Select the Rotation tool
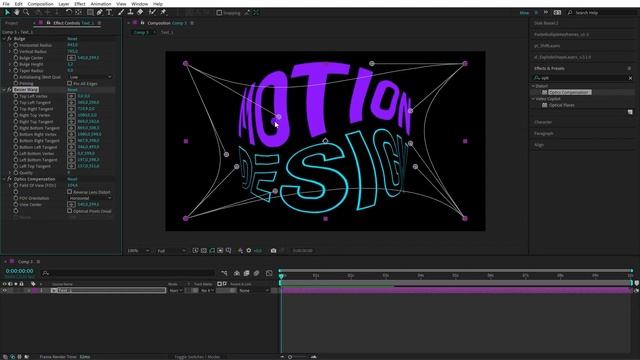The width and height of the screenshot is (640, 360). [69, 12]
